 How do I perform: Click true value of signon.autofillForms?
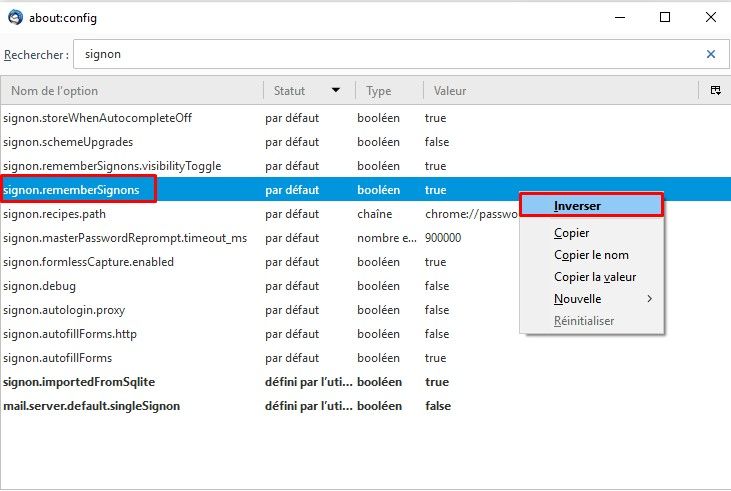(435, 358)
